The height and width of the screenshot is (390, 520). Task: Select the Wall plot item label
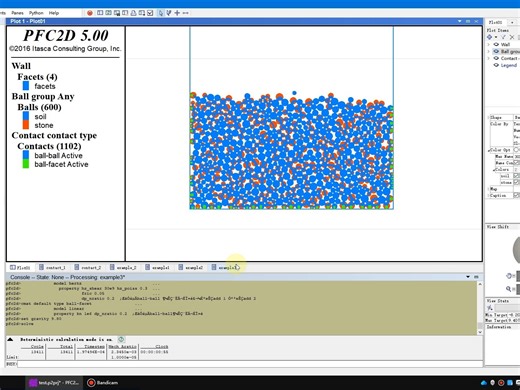(x=505, y=44)
